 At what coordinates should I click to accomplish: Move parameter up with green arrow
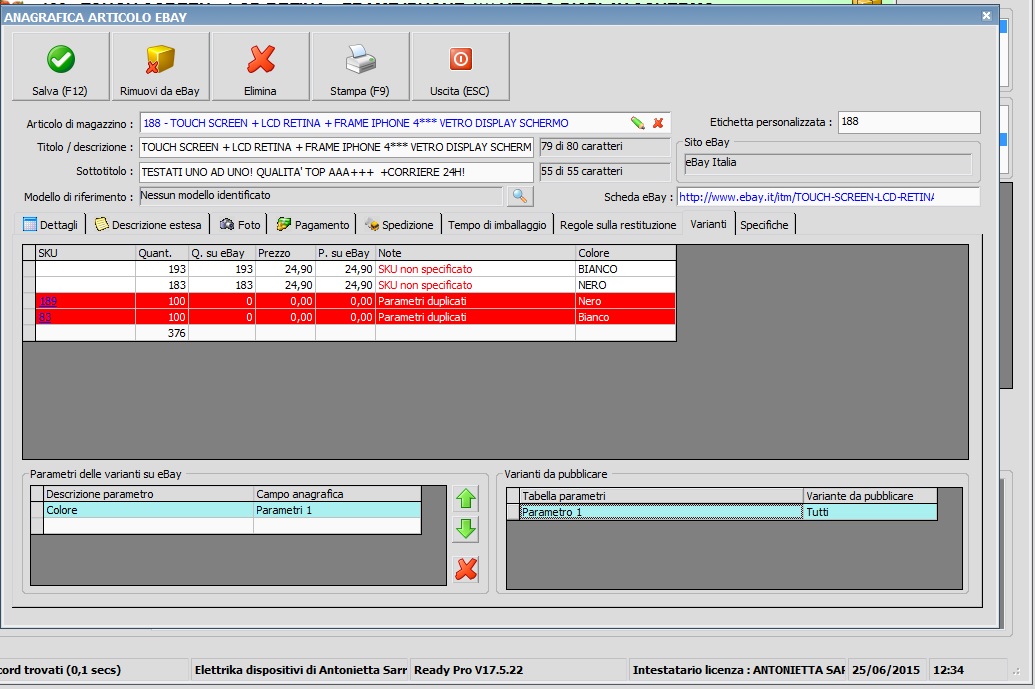pos(466,499)
